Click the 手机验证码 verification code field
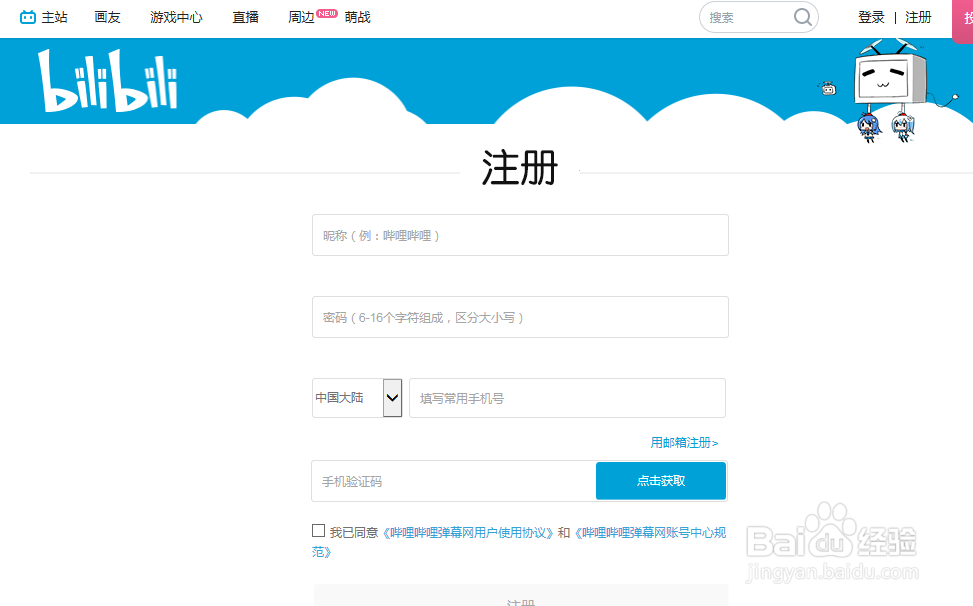 coord(450,481)
